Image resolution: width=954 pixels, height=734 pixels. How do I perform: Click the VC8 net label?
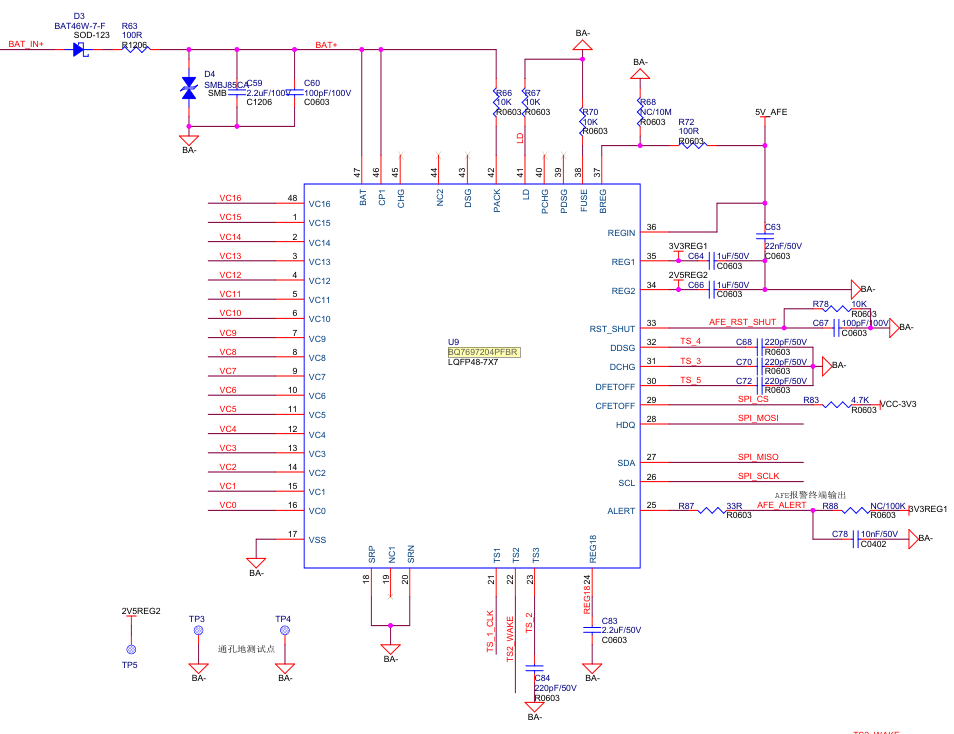[x=228, y=352]
